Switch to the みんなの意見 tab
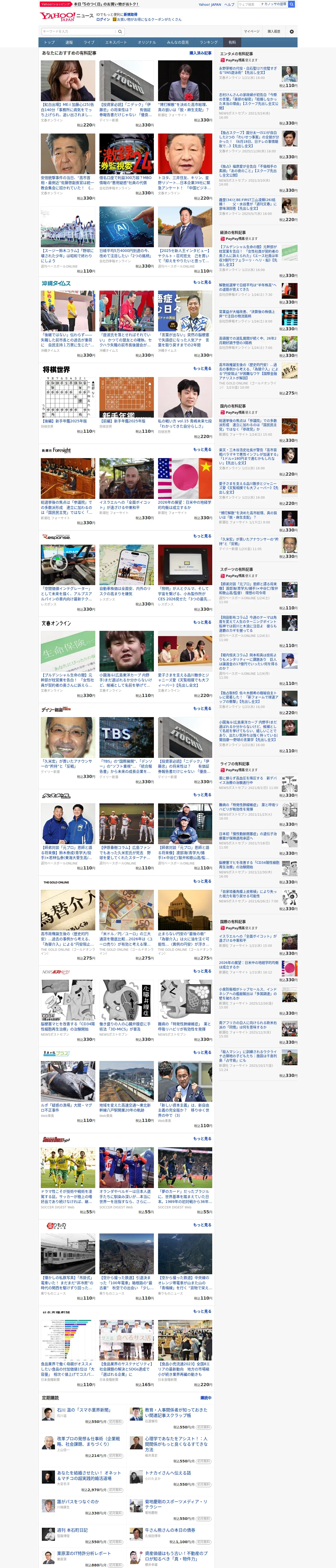Image resolution: width=336 pixels, height=1568 pixels. point(177,43)
